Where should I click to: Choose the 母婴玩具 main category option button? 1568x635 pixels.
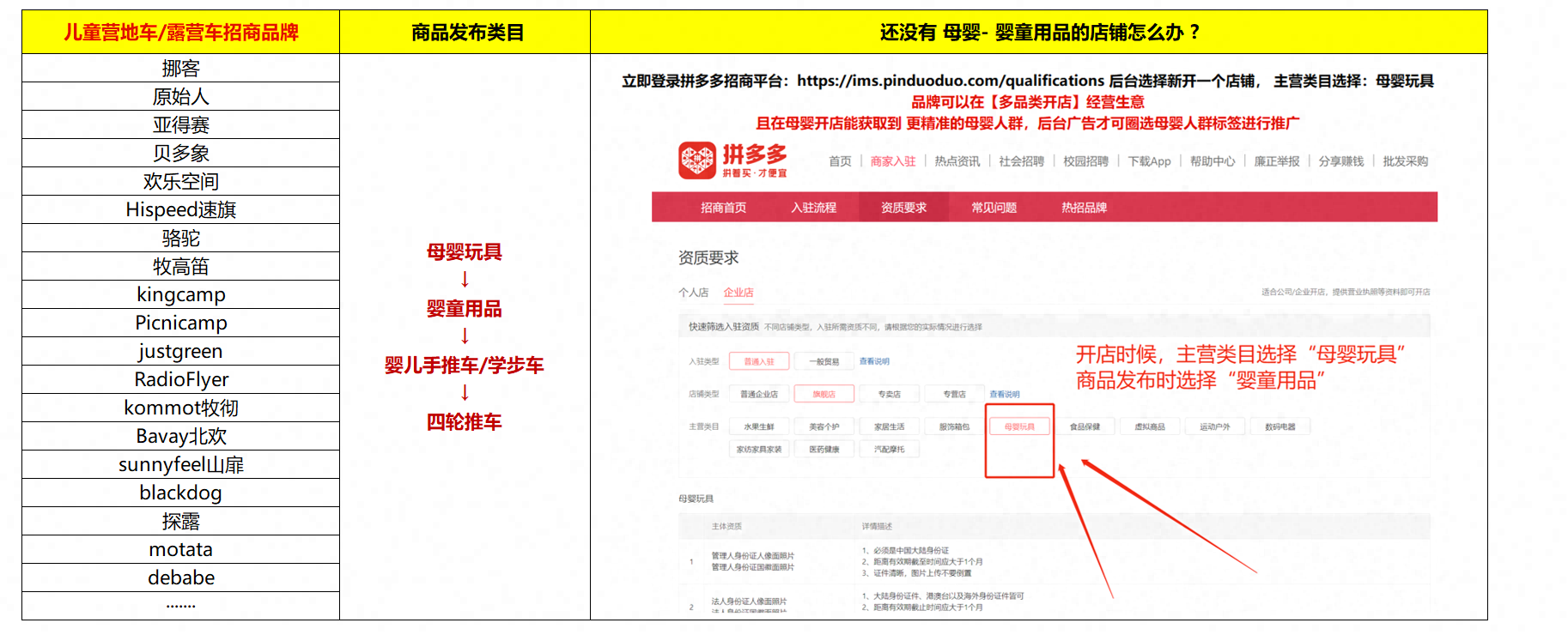[x=1019, y=426]
